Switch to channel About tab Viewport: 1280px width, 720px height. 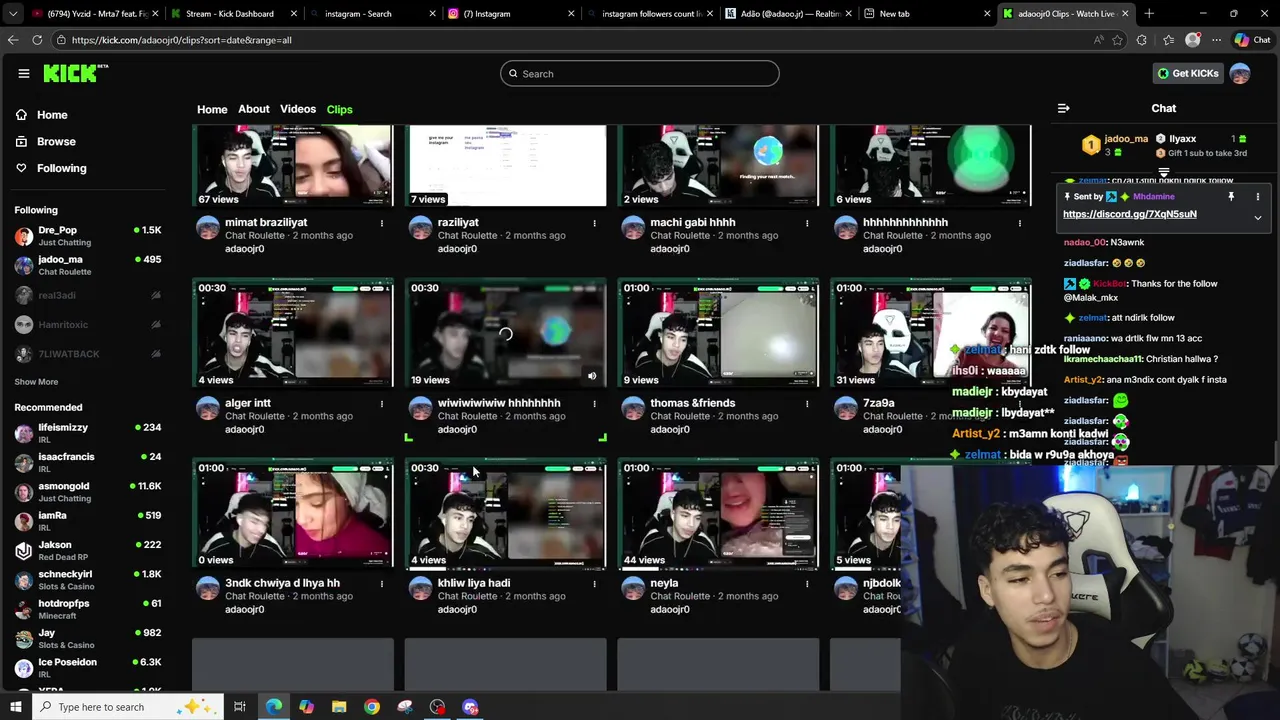click(254, 109)
